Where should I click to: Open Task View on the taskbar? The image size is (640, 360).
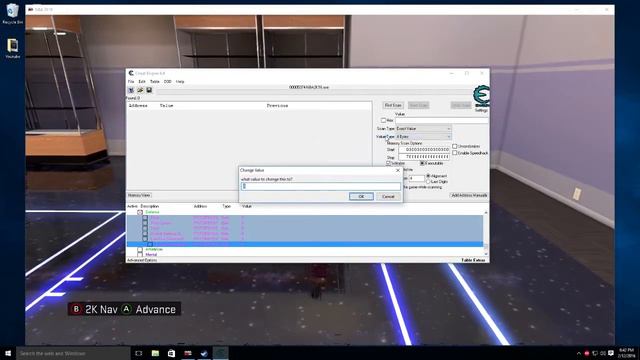click(x=139, y=353)
